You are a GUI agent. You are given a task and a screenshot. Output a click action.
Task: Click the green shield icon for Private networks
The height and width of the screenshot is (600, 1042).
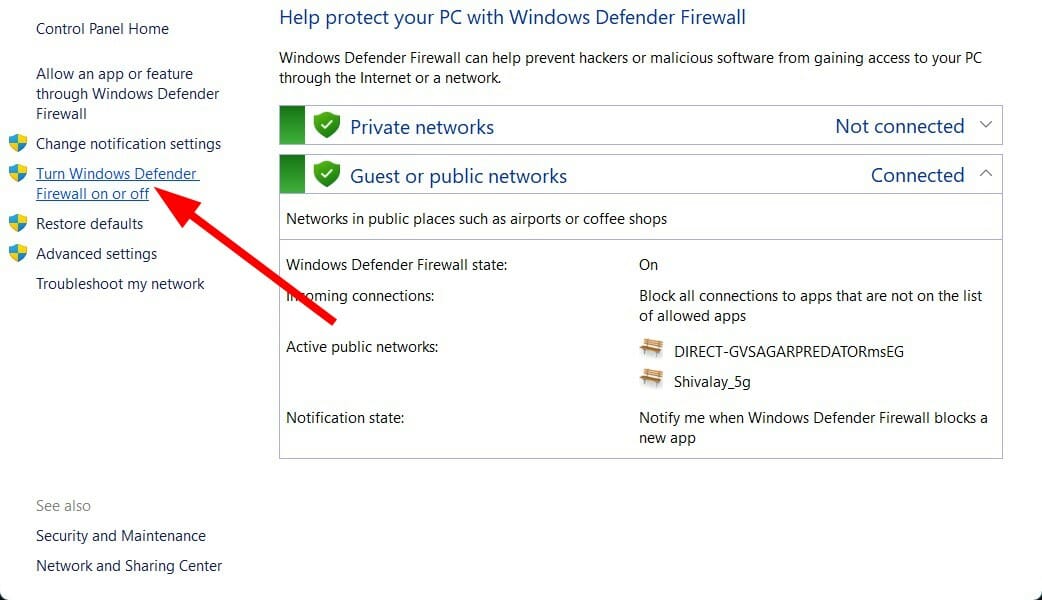(327, 124)
